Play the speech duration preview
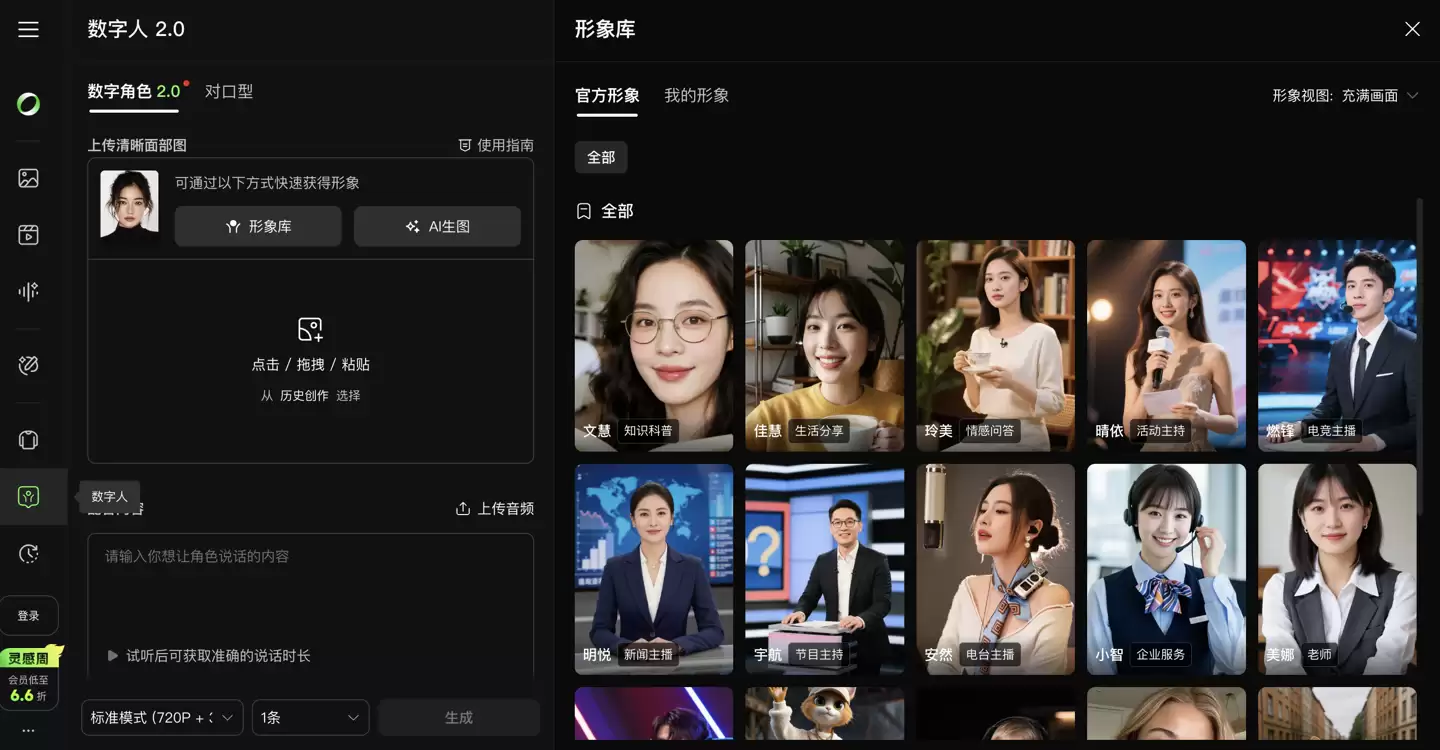Viewport: 1440px width, 750px height. click(x=112, y=656)
